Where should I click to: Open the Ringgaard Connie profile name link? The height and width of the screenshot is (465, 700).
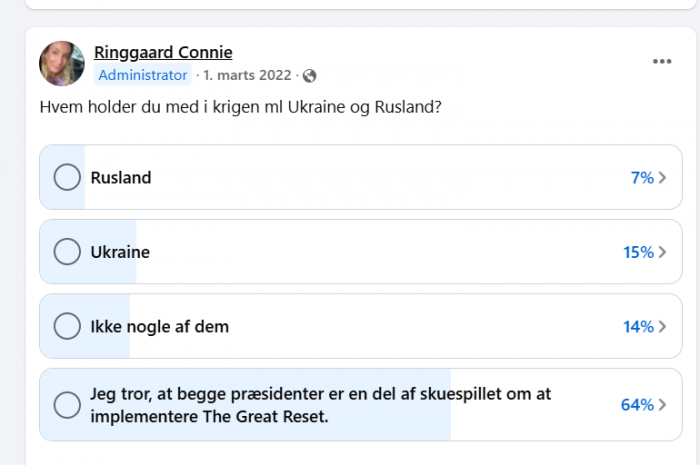[163, 53]
